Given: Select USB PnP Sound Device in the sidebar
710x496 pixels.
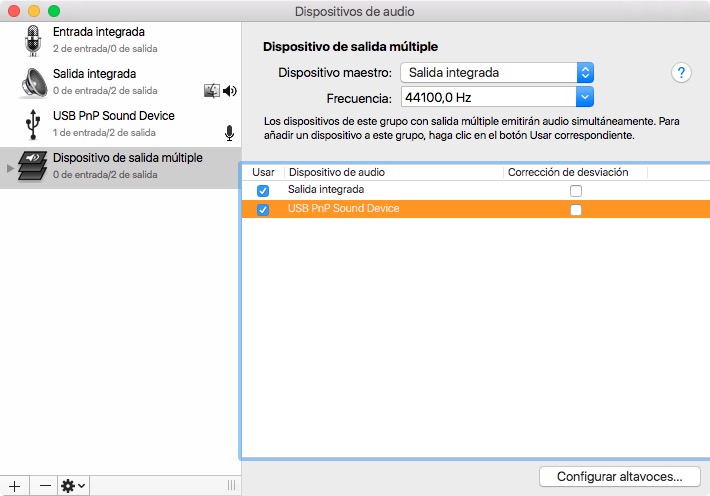Looking at the screenshot, I should [x=120, y=124].
